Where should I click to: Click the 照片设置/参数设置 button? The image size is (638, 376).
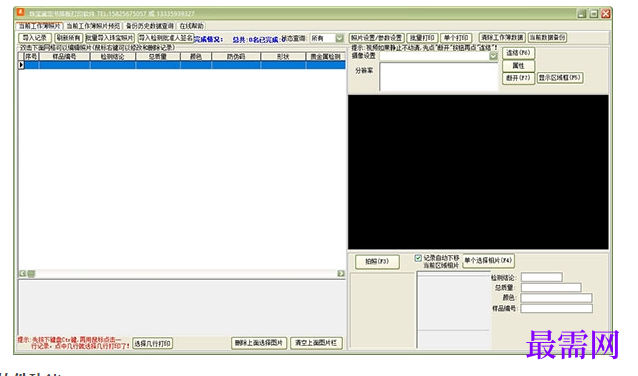(x=376, y=38)
